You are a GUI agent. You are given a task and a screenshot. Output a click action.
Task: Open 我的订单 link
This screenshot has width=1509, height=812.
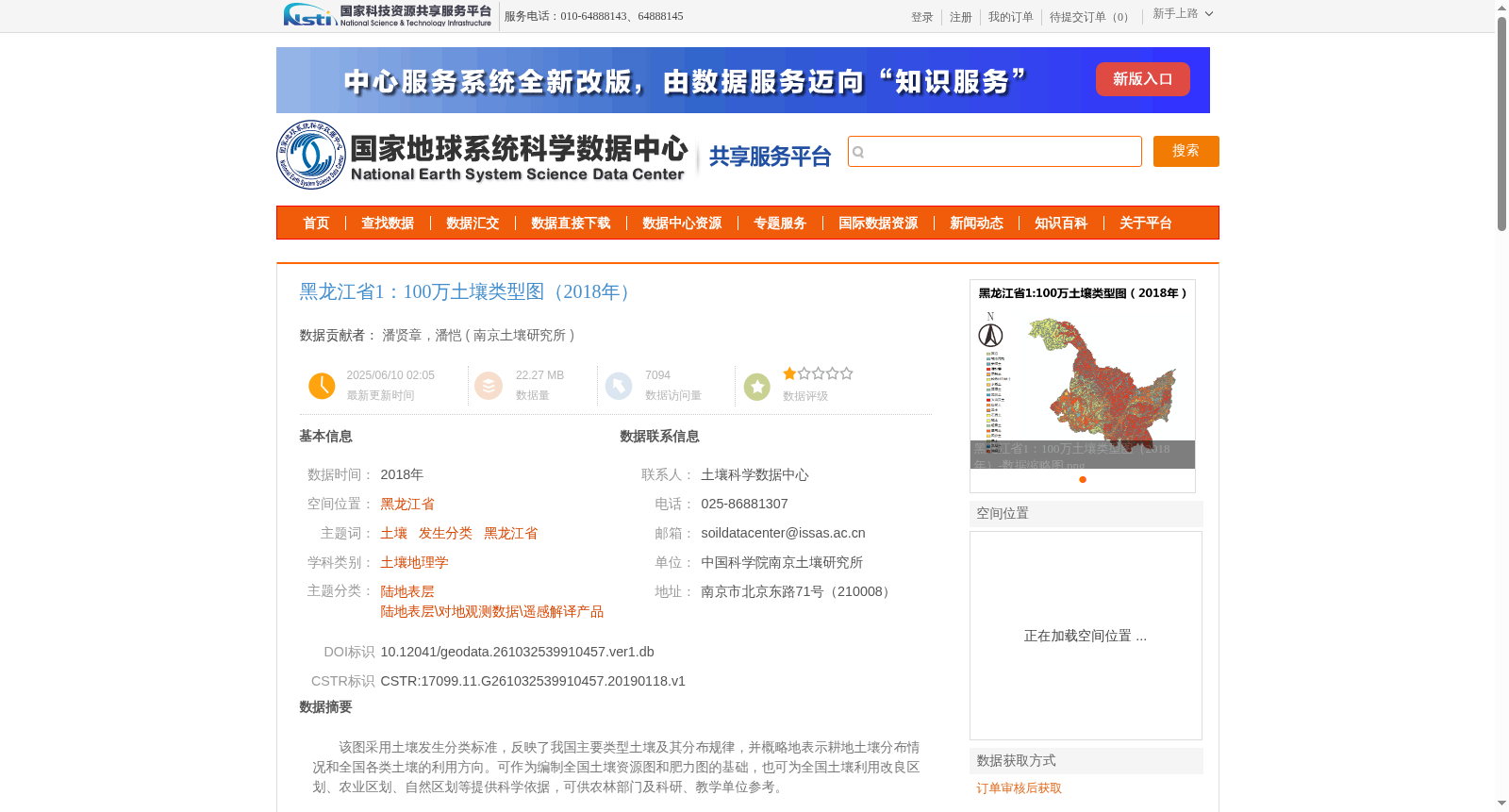[x=1011, y=17]
